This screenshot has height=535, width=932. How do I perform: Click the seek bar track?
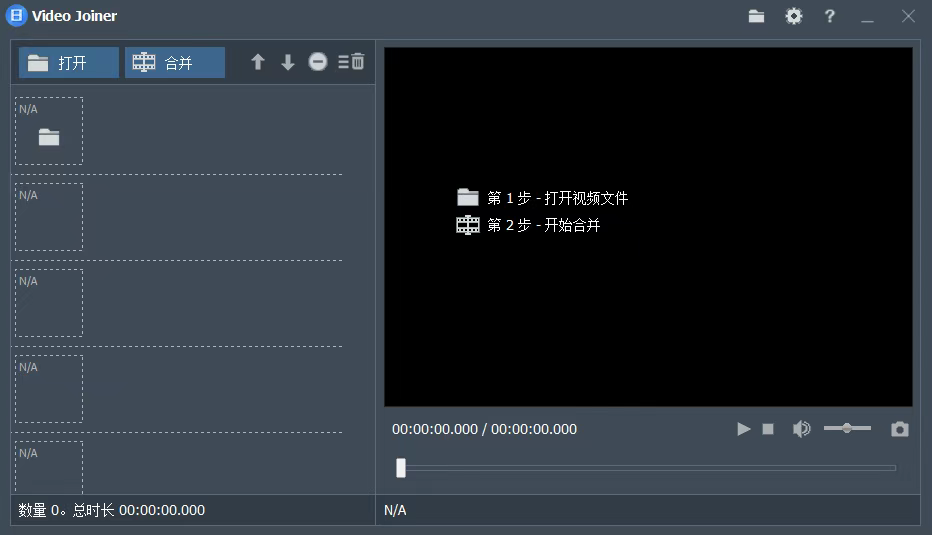click(x=648, y=468)
